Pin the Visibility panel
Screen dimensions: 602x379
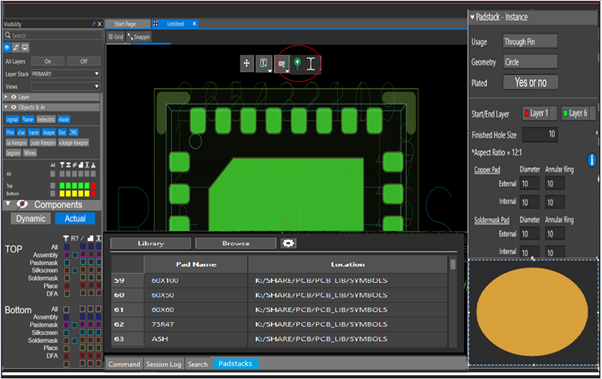coord(93,24)
